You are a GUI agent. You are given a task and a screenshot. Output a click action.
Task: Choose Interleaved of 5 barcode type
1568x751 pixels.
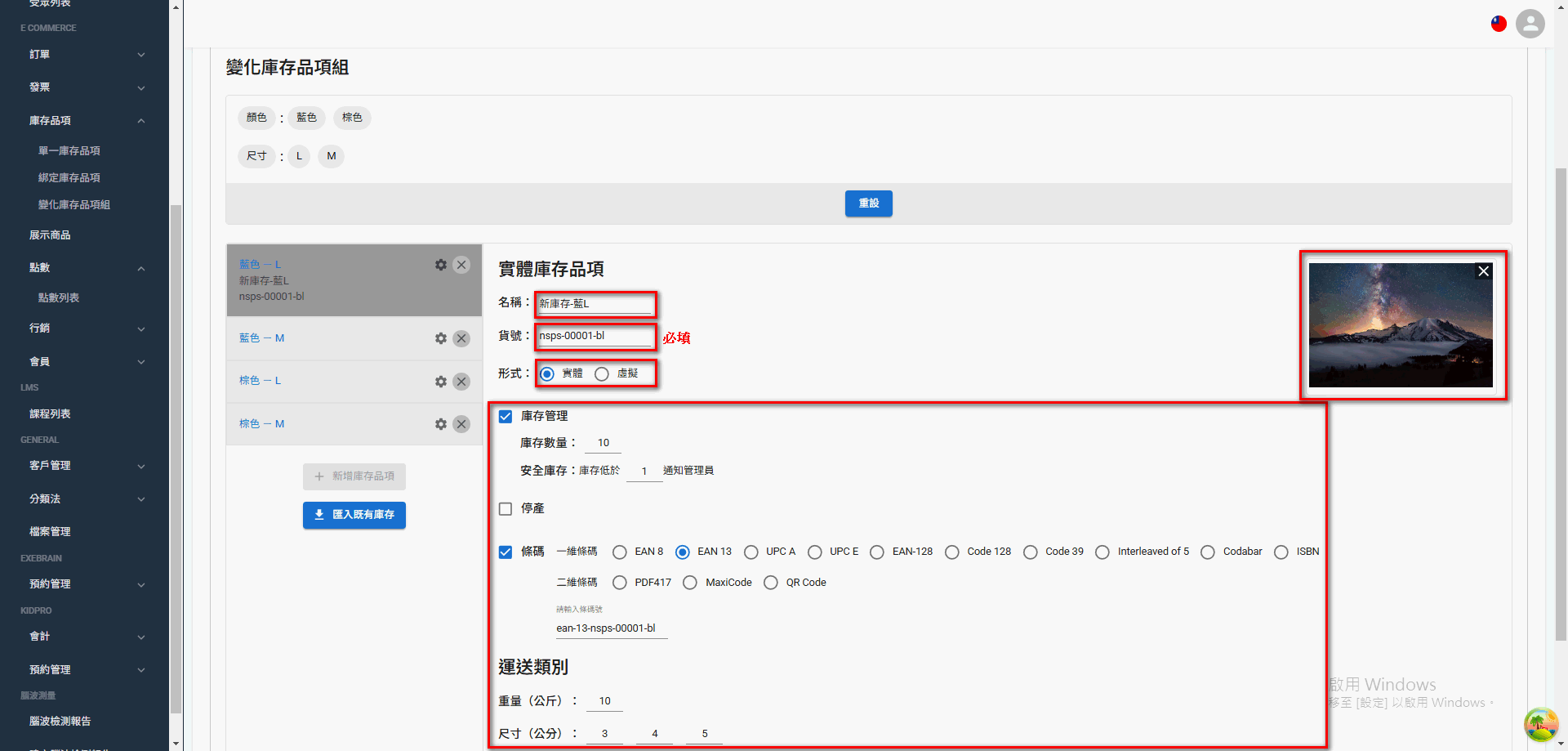point(1102,552)
